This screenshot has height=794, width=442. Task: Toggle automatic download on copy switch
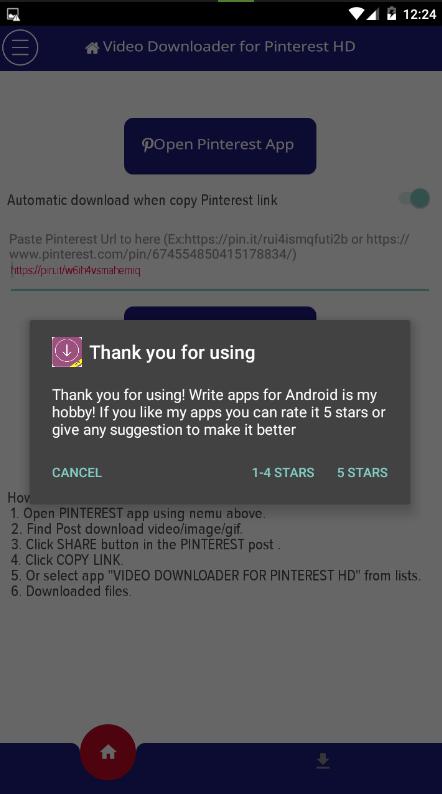point(415,198)
